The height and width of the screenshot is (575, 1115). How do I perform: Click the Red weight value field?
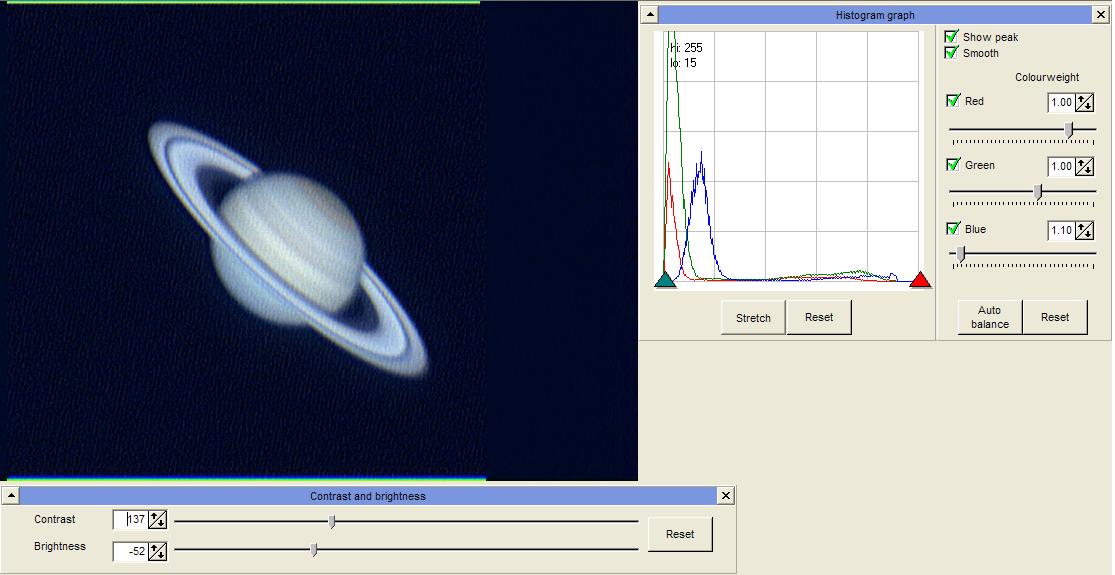click(x=1061, y=102)
